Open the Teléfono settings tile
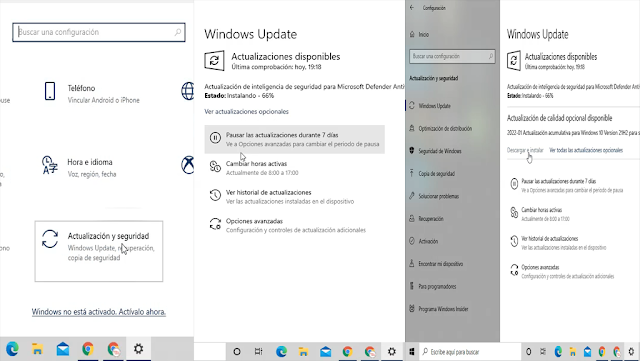This screenshot has width=640, height=361. tap(92, 93)
